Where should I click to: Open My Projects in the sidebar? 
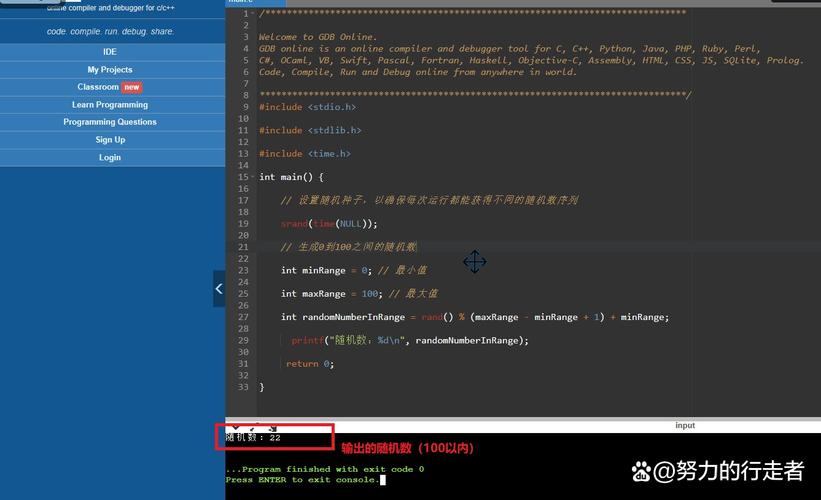(x=110, y=70)
